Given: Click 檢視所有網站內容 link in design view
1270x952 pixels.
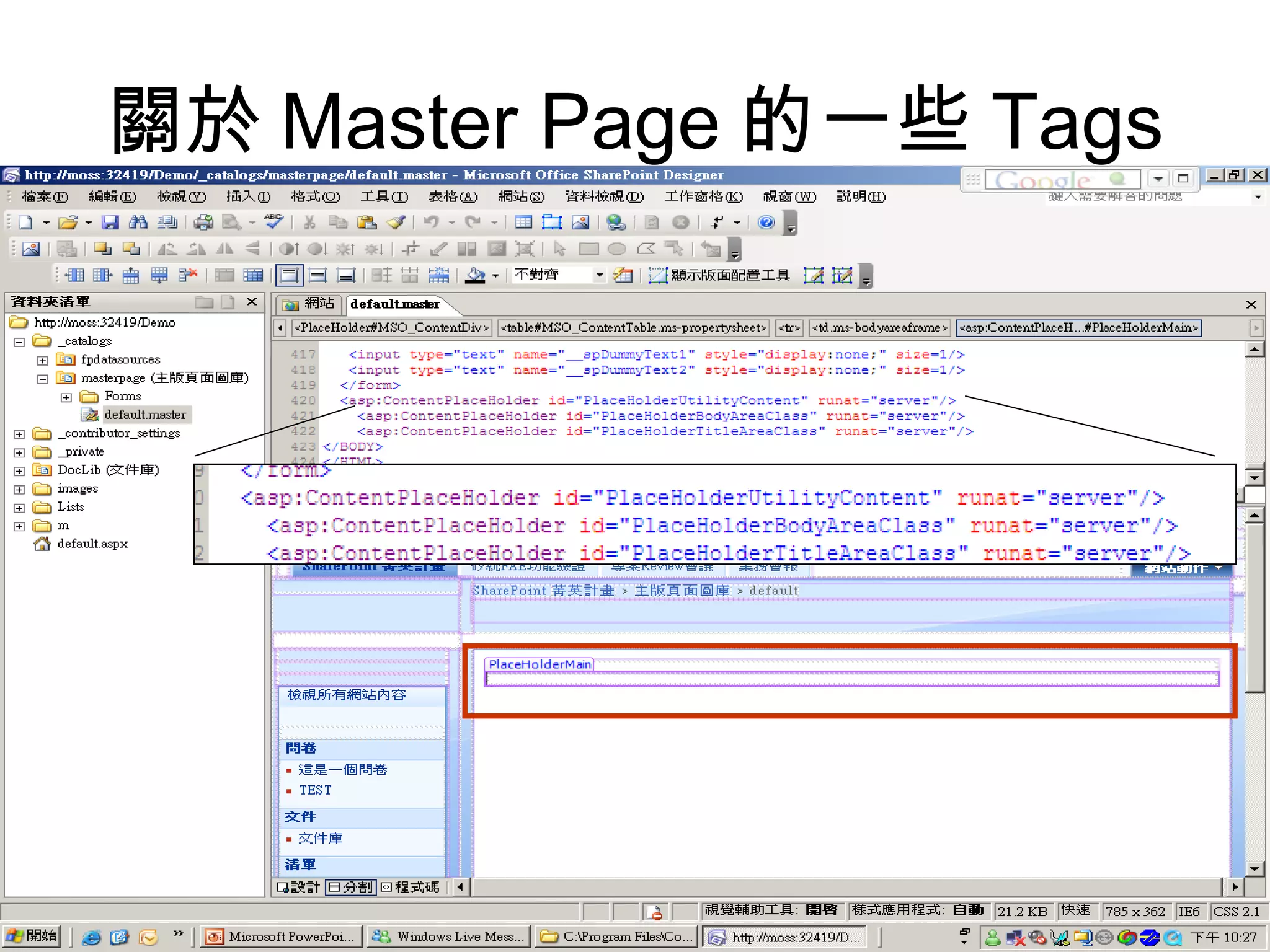Looking at the screenshot, I should click(x=347, y=695).
